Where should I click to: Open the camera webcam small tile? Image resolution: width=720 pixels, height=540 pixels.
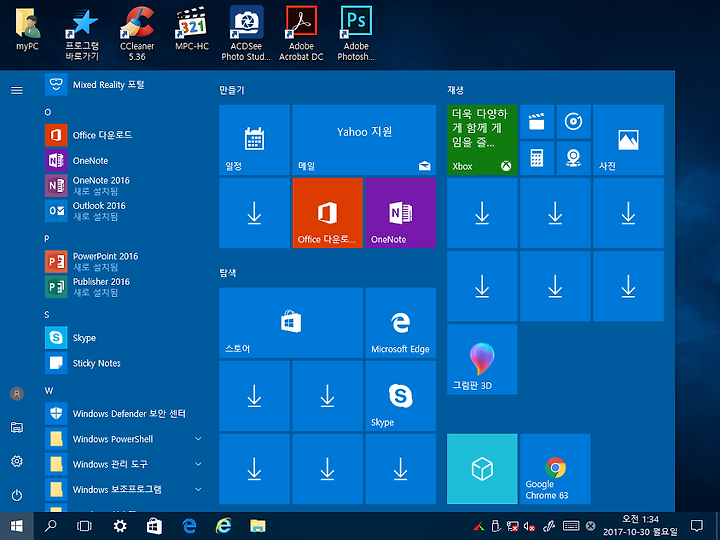point(574,158)
